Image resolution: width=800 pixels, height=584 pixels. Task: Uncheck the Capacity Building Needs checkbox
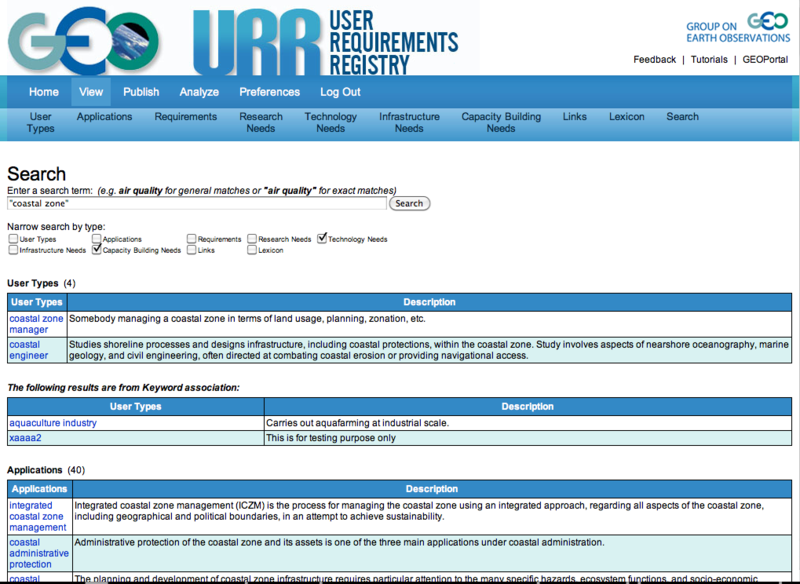[x=97, y=250]
